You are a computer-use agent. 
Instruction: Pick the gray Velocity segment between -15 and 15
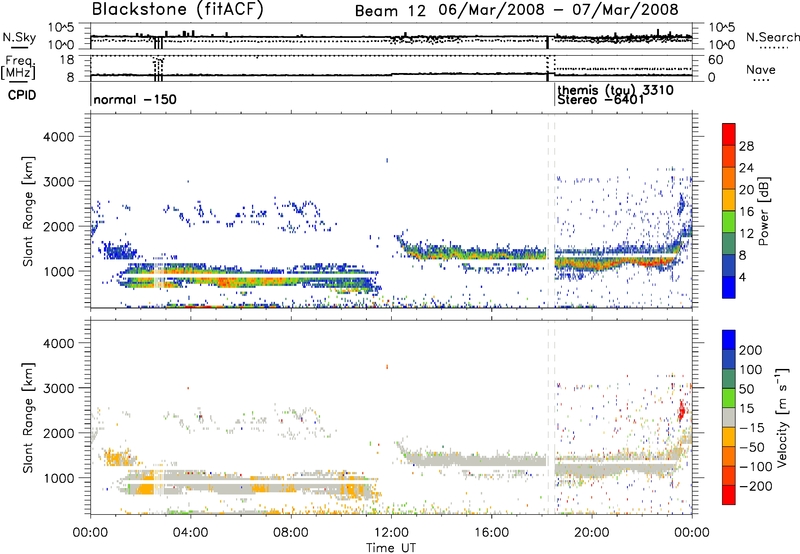pos(729,417)
